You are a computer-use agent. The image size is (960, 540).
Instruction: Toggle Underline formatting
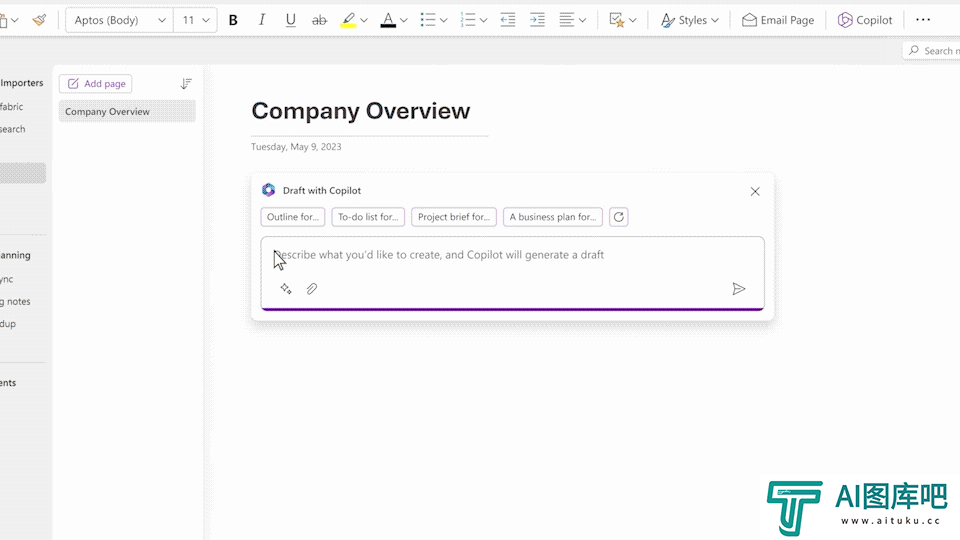point(291,20)
